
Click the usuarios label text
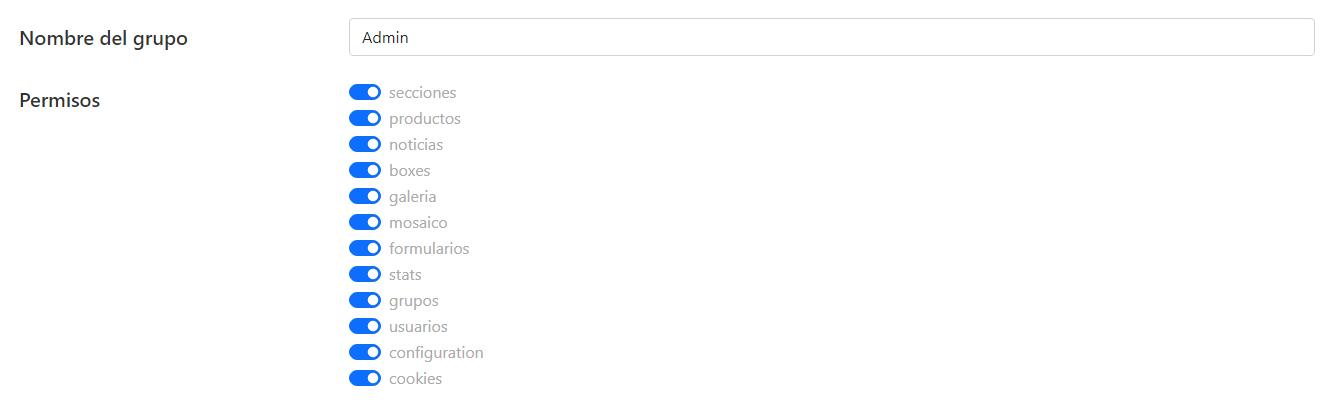(x=418, y=326)
